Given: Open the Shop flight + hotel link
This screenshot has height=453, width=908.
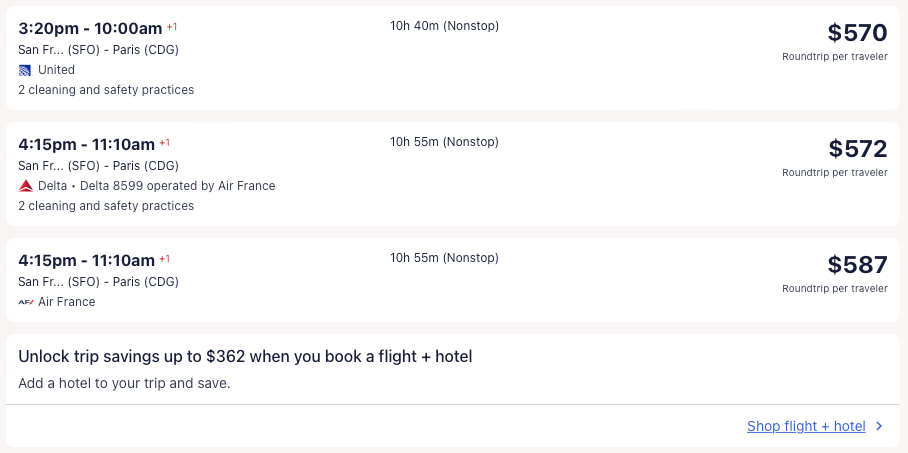Looking at the screenshot, I should (x=806, y=426).
